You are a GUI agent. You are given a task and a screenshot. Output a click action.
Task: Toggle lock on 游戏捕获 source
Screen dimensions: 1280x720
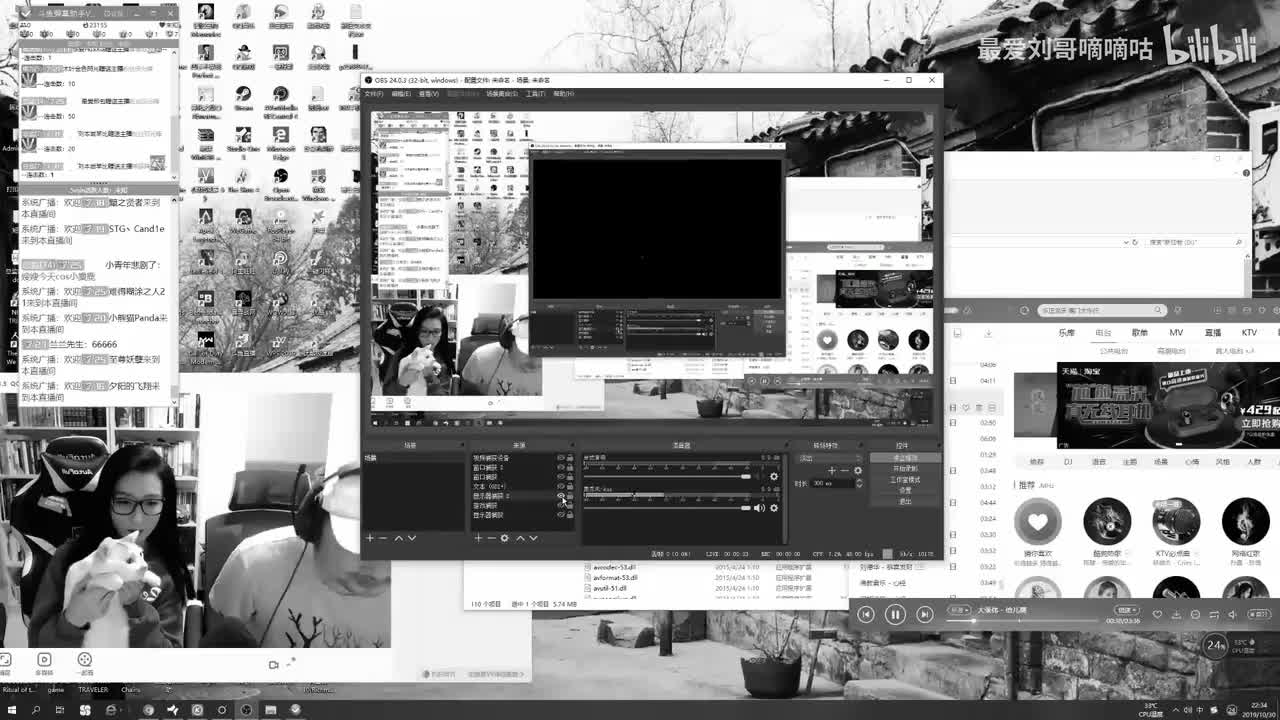[x=570, y=505]
